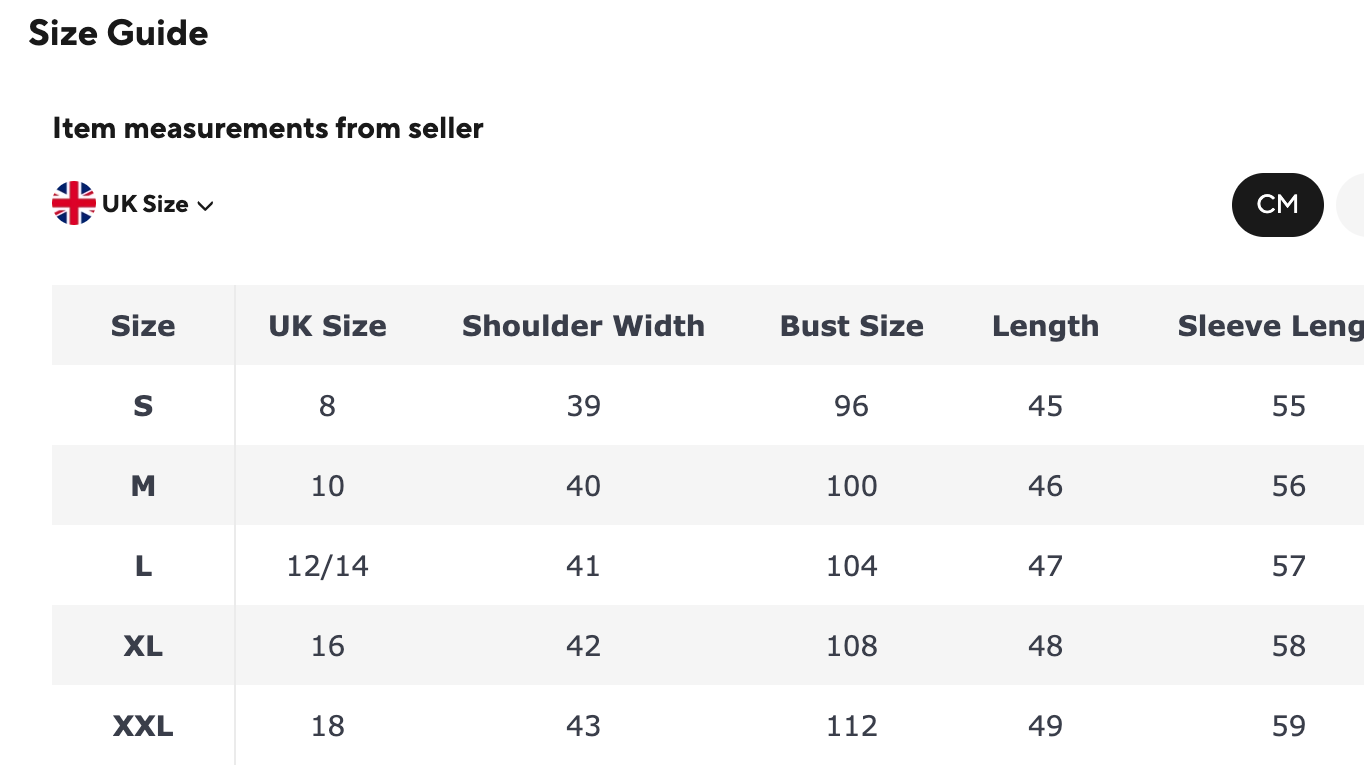Select the partially visible unit toggle beside CM

[1352, 204]
